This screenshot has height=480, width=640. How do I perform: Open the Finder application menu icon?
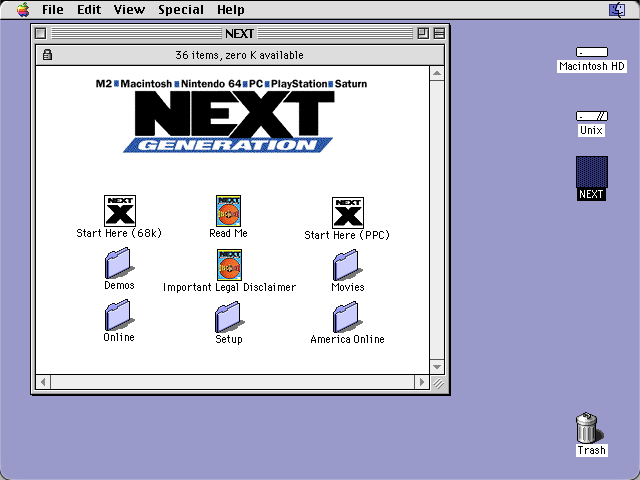click(x=617, y=10)
